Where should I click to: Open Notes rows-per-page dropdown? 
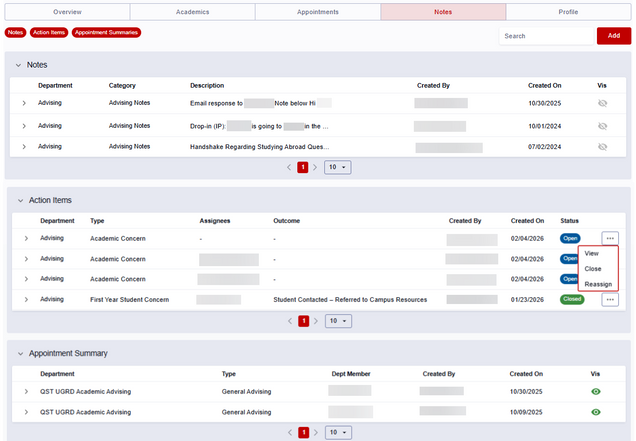coord(337,167)
